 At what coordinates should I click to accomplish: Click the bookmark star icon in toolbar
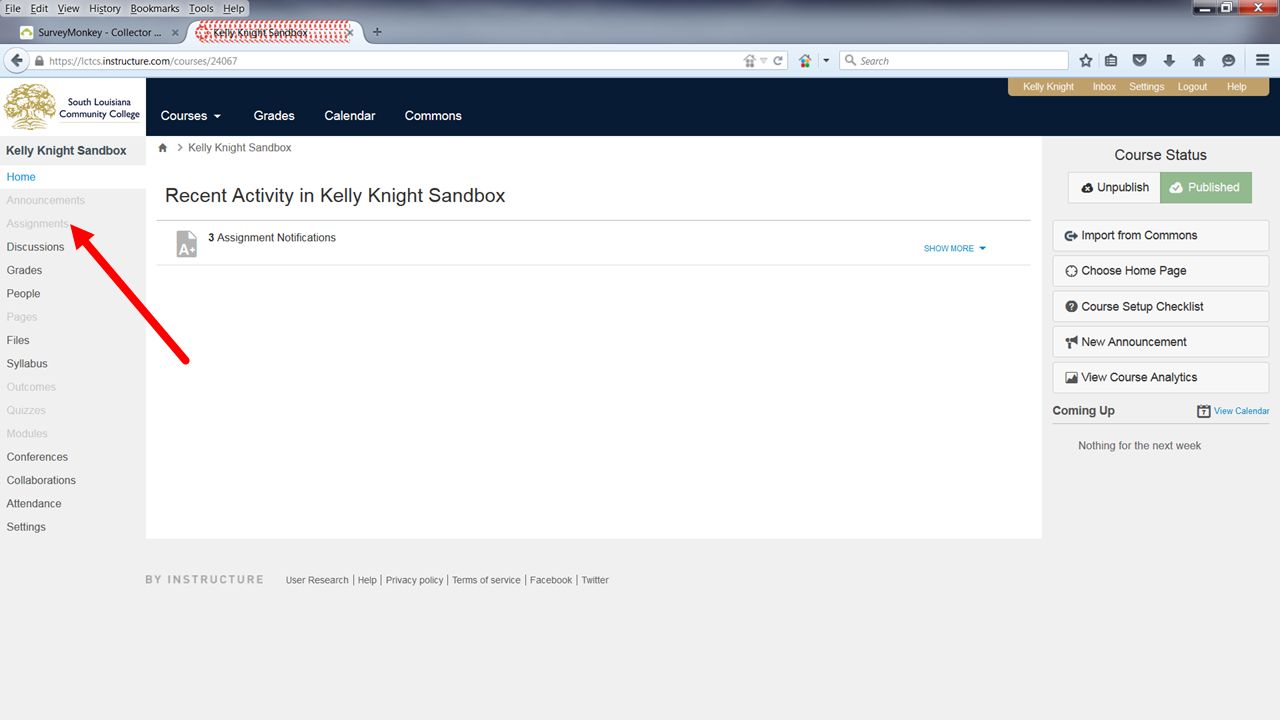pos(1086,61)
